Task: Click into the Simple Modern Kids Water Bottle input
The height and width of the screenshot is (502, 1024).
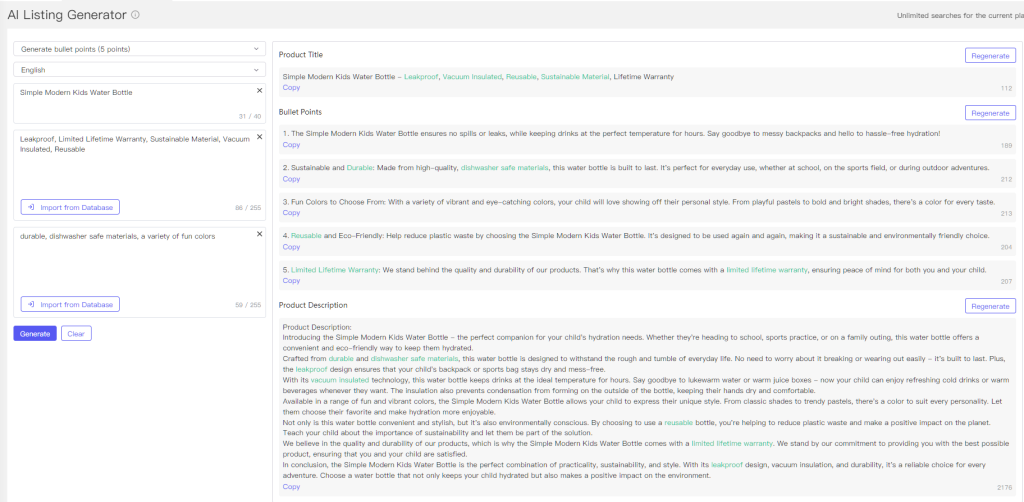Action: [x=140, y=102]
